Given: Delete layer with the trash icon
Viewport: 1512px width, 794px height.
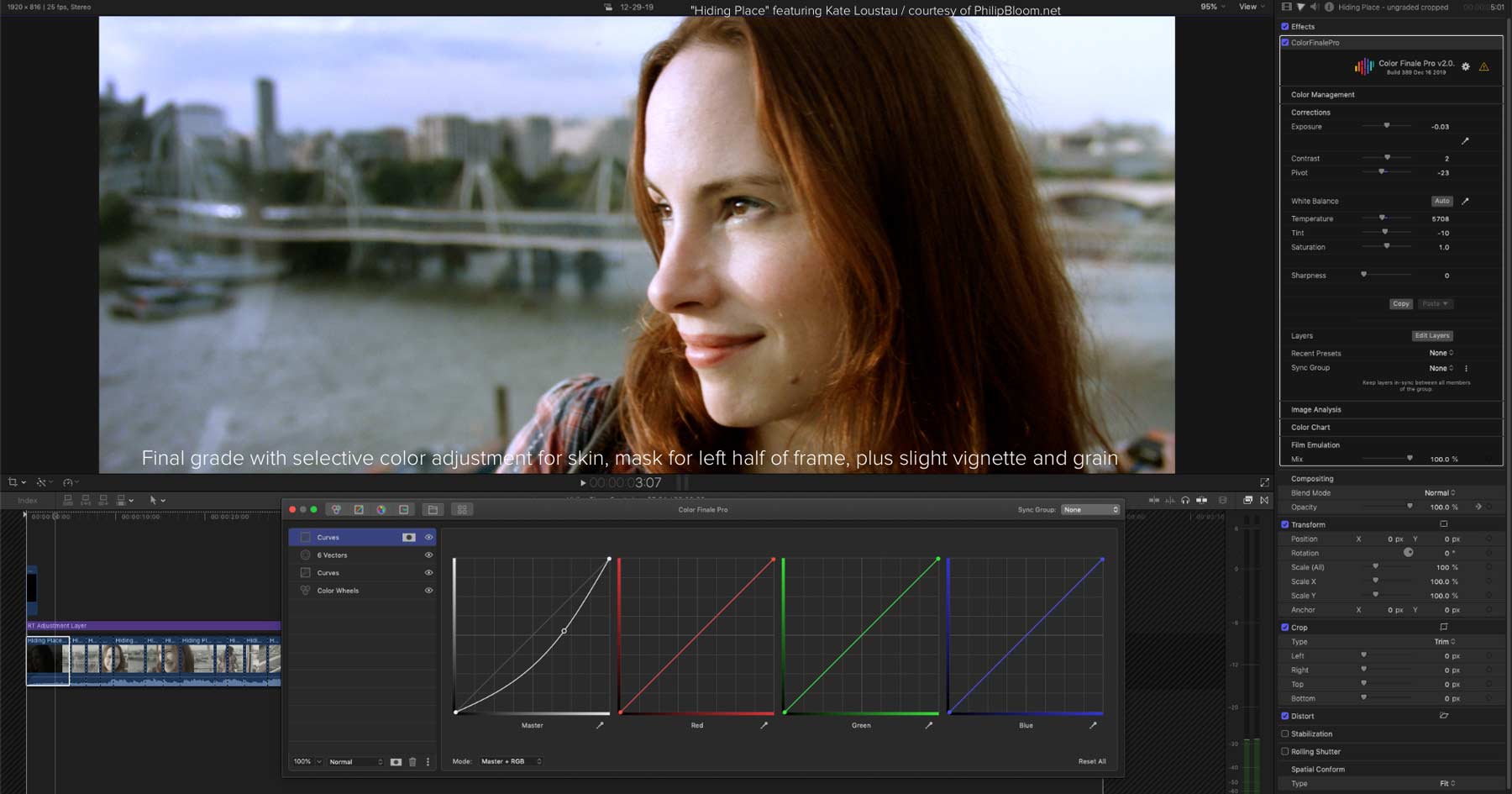Looking at the screenshot, I should [x=412, y=761].
